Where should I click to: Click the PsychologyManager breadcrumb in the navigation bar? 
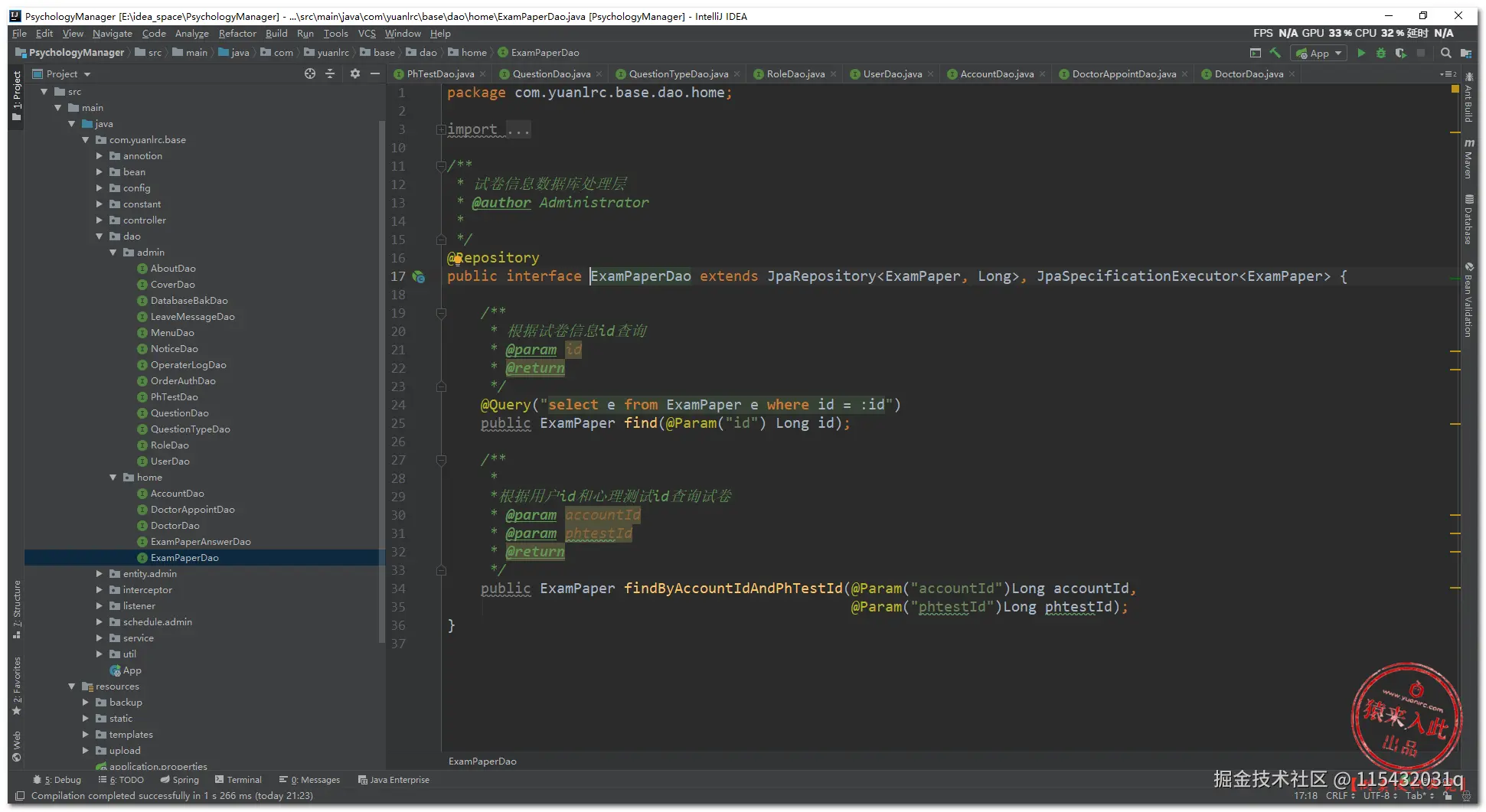(x=70, y=53)
